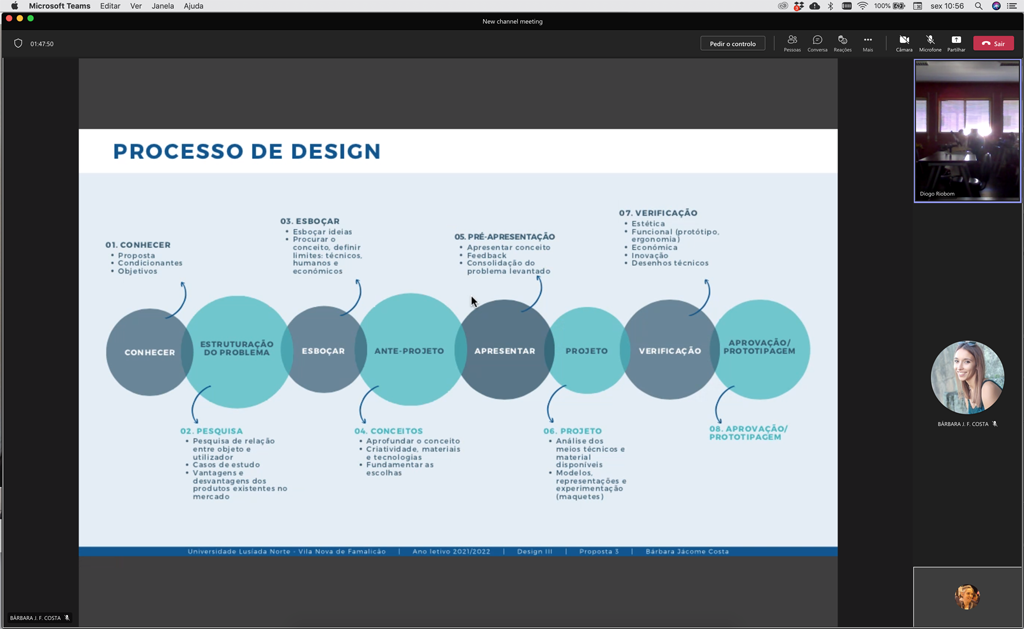Image resolution: width=1024 pixels, height=629 pixels.
Task: Open the Ver menu
Action: point(136,6)
